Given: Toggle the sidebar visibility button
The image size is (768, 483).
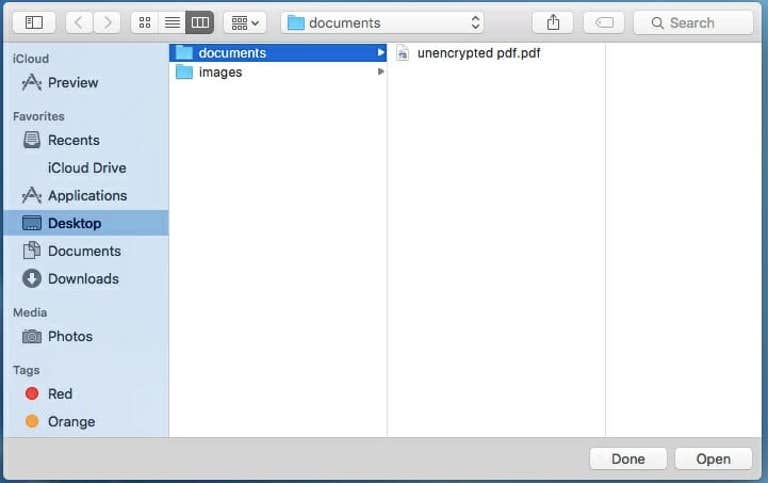Looking at the screenshot, I should (x=34, y=23).
